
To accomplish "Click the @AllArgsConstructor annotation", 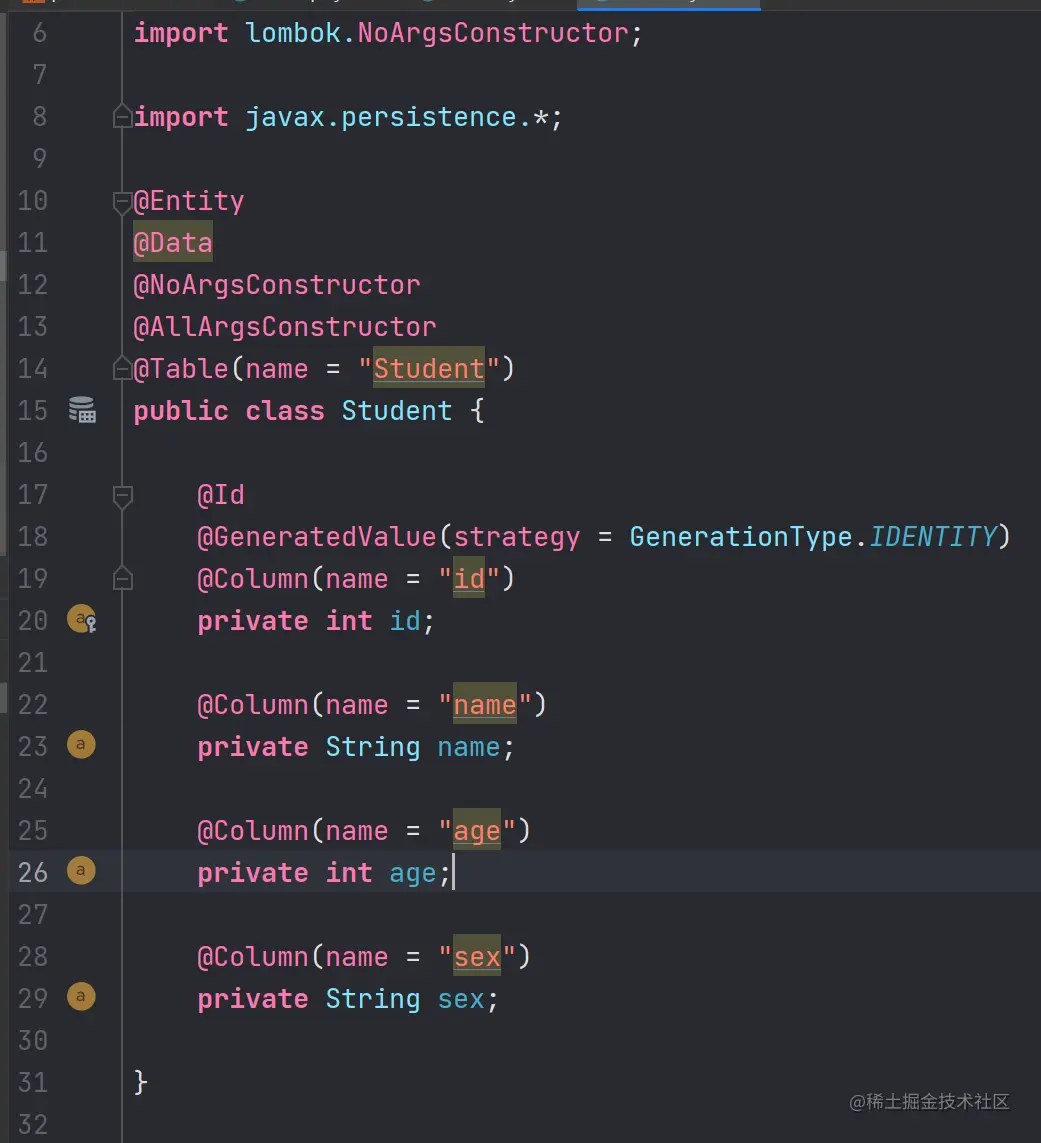I will click(x=285, y=327).
